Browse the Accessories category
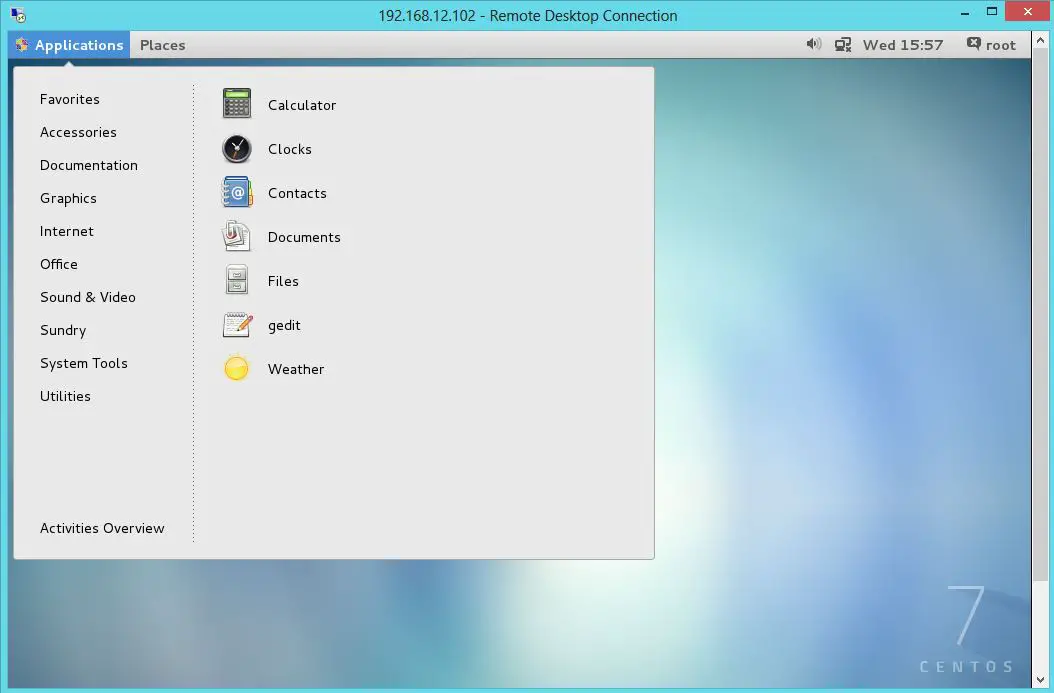The height and width of the screenshot is (693, 1054). (x=78, y=132)
